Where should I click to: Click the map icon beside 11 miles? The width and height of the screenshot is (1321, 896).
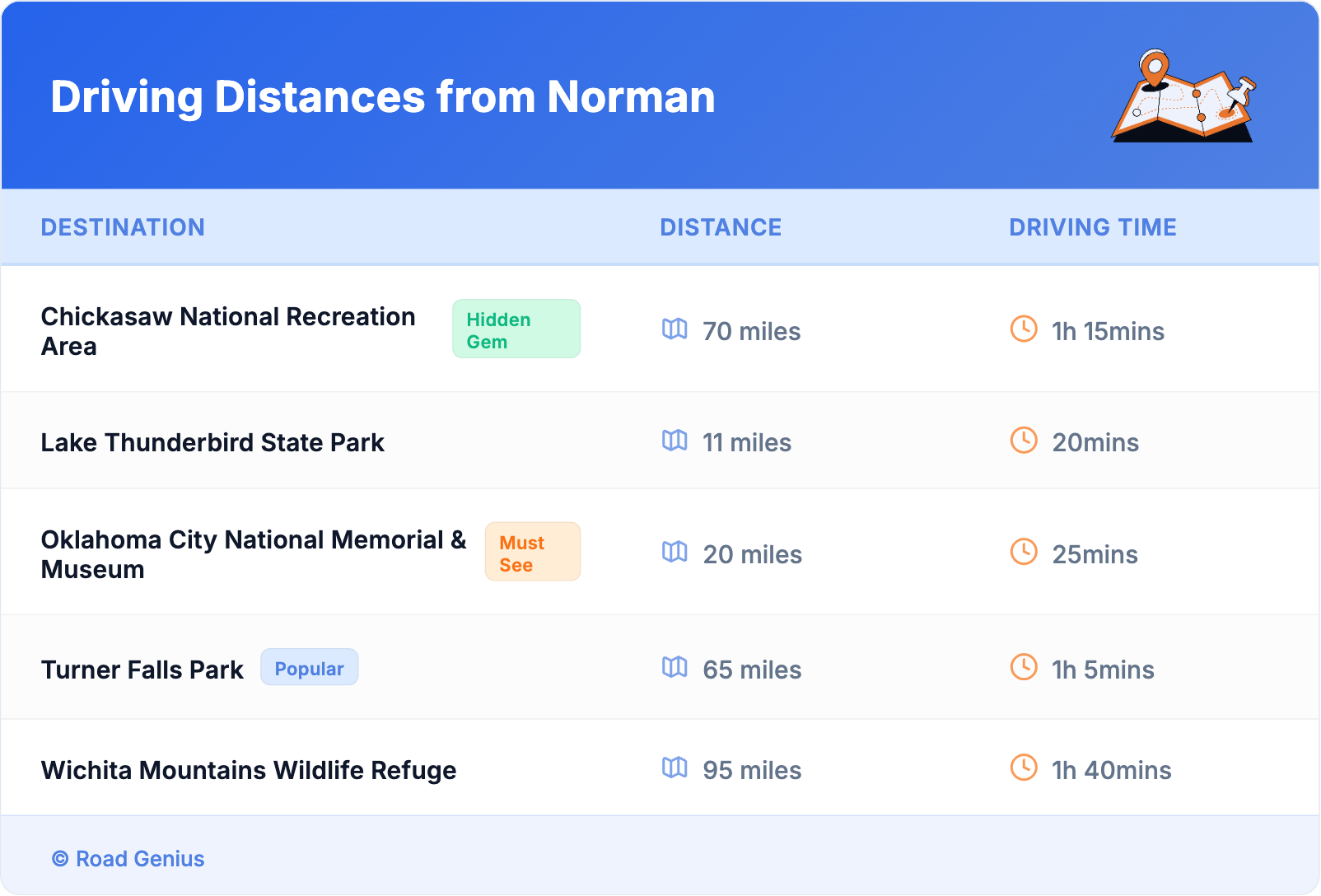click(x=675, y=441)
